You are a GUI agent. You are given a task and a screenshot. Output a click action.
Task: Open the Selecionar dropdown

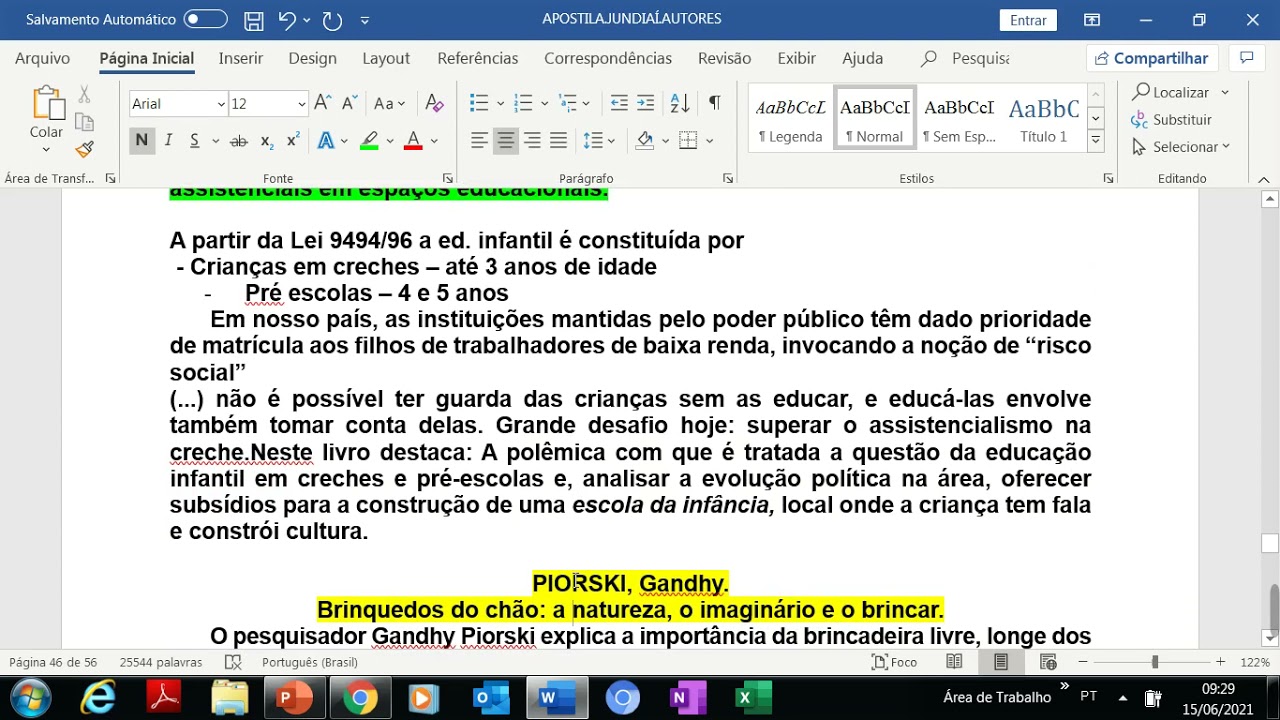coord(1181,147)
